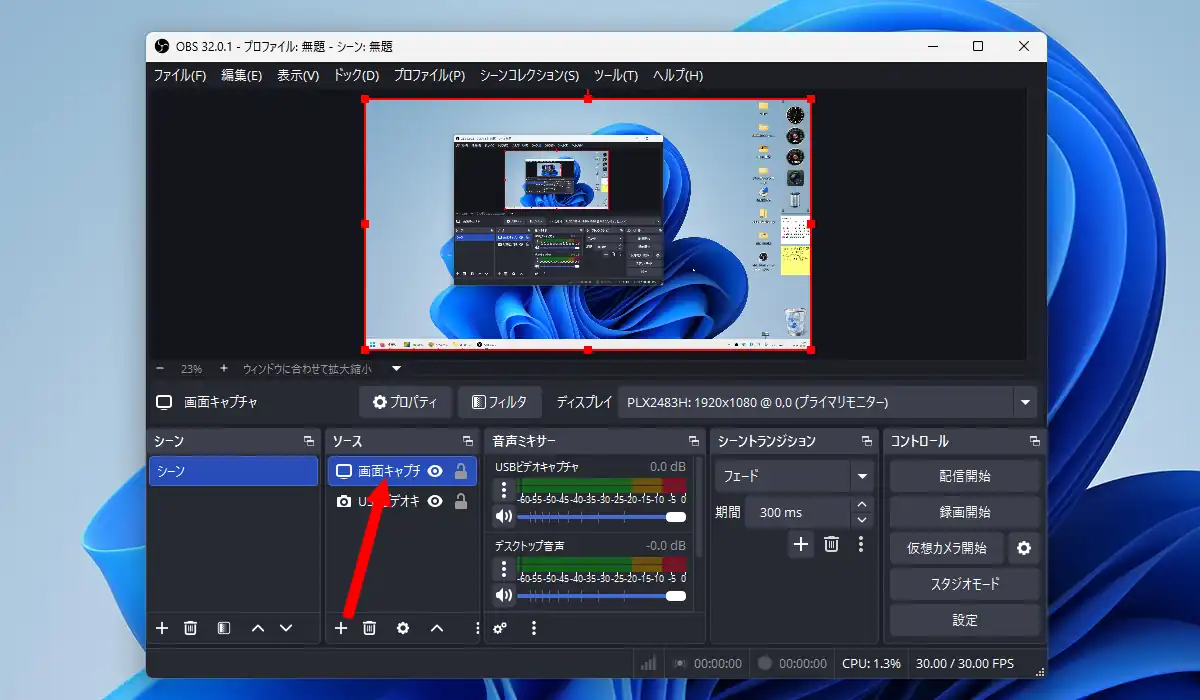Expand the ディスプレイ monitor dropdown

(x=1024, y=403)
